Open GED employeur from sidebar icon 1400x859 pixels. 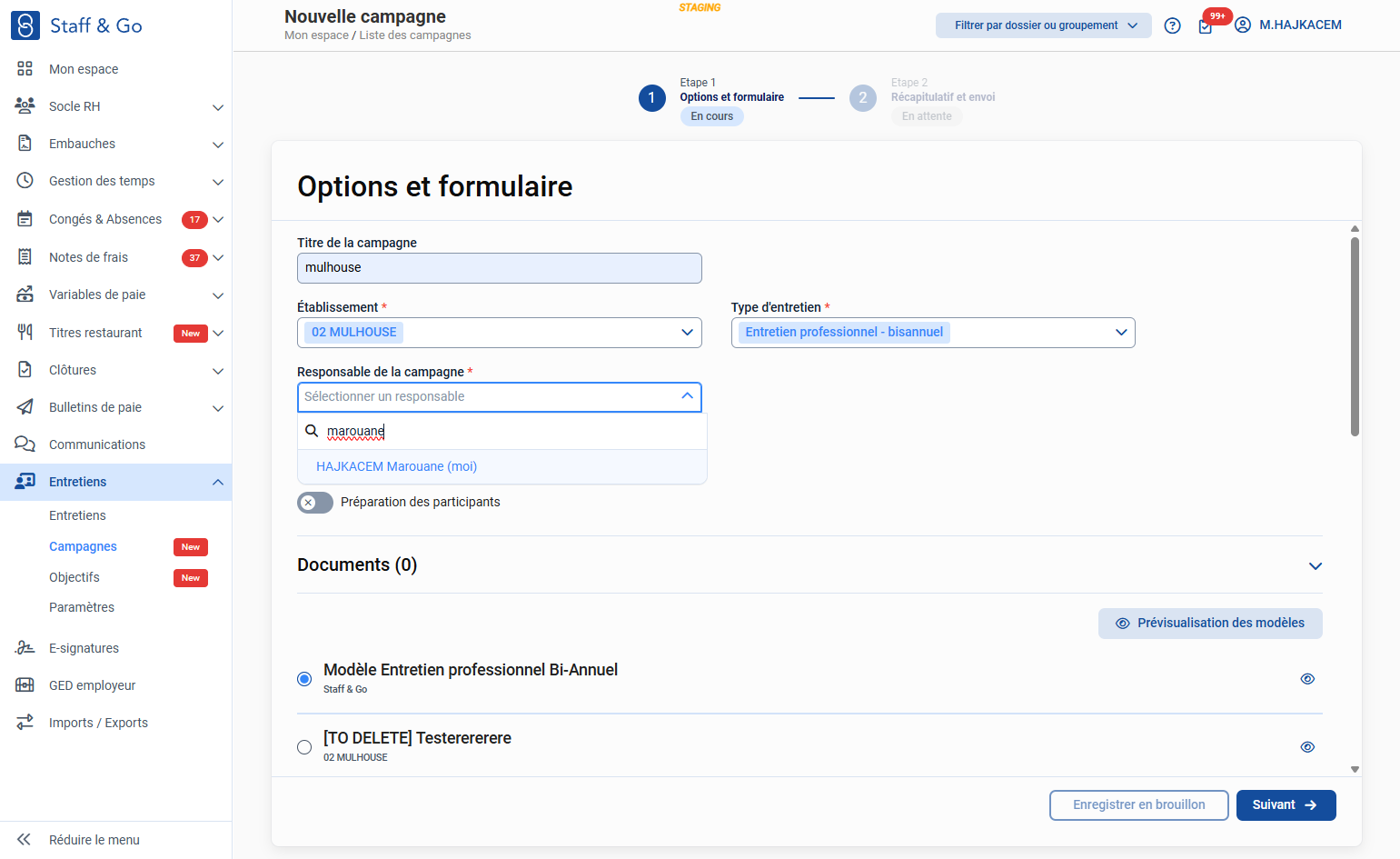tap(25, 685)
